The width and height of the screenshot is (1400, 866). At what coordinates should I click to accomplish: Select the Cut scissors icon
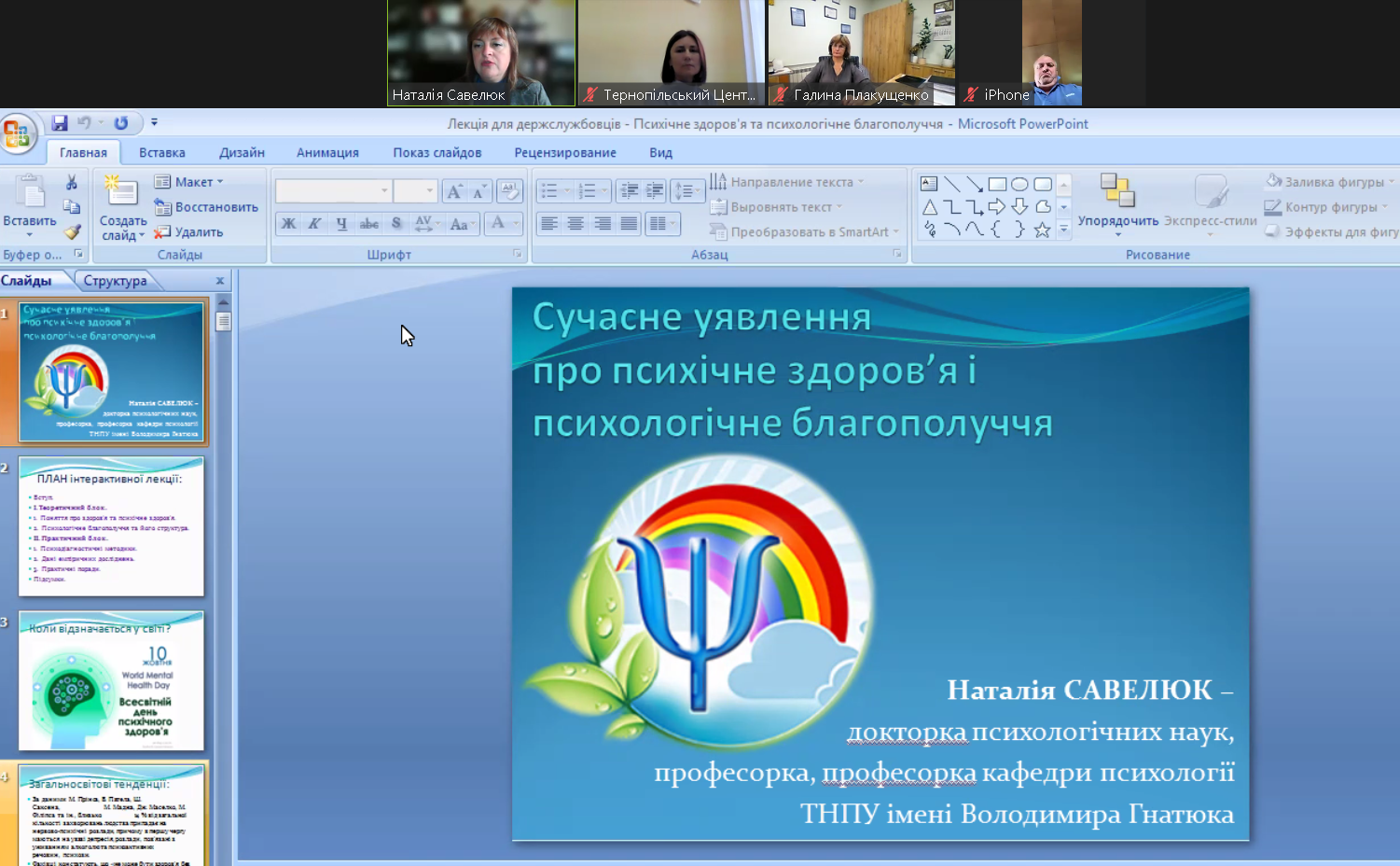(72, 183)
